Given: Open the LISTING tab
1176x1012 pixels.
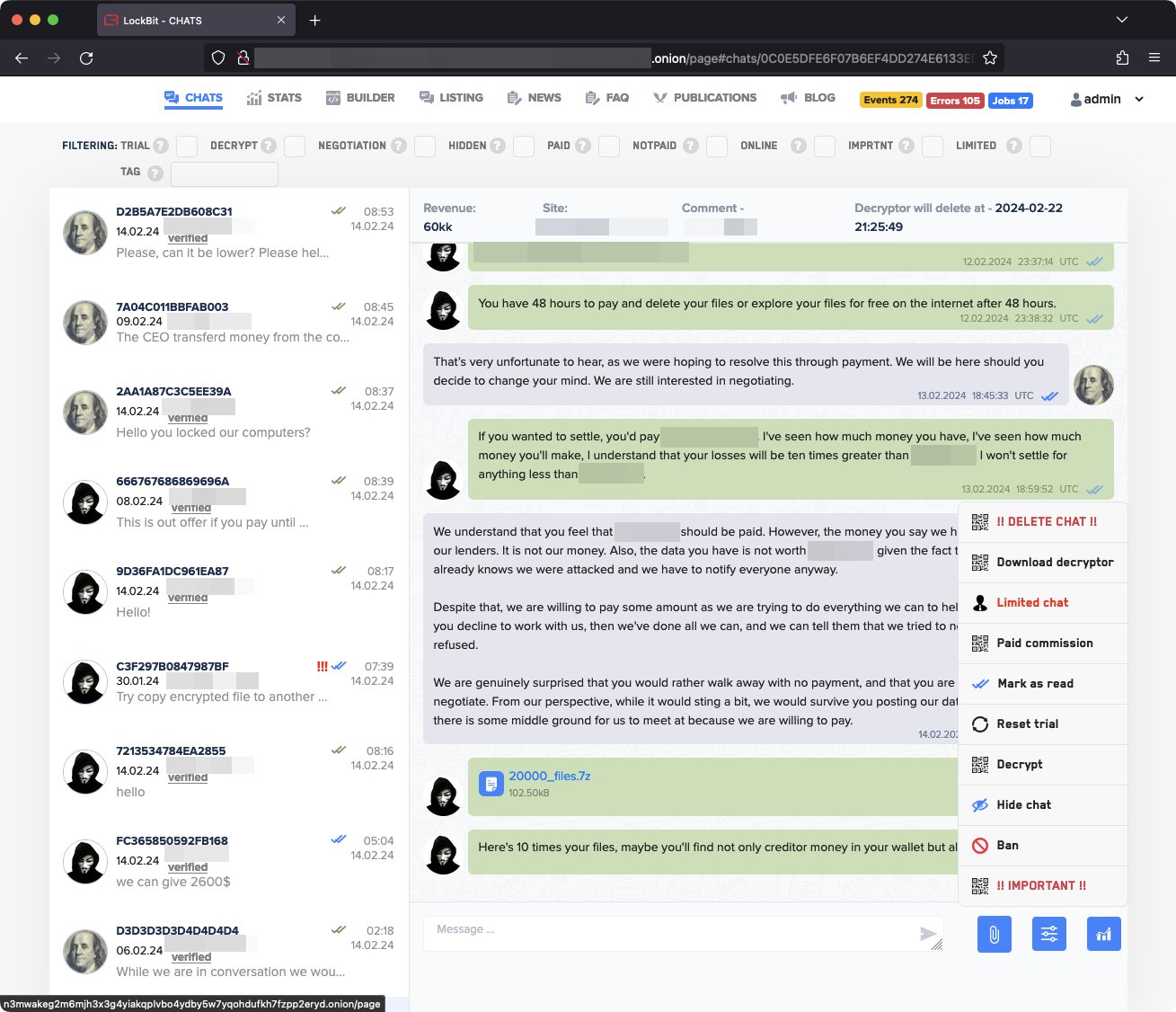Looking at the screenshot, I should [x=451, y=98].
